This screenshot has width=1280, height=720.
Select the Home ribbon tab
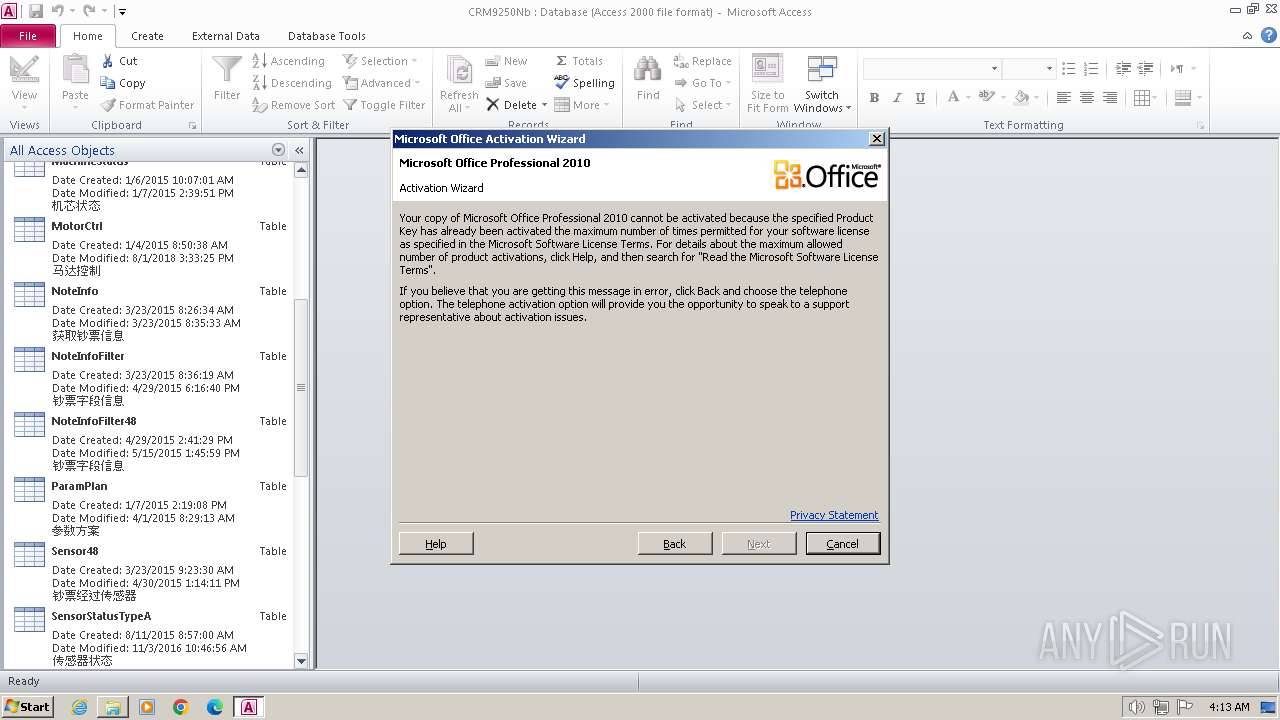88,36
